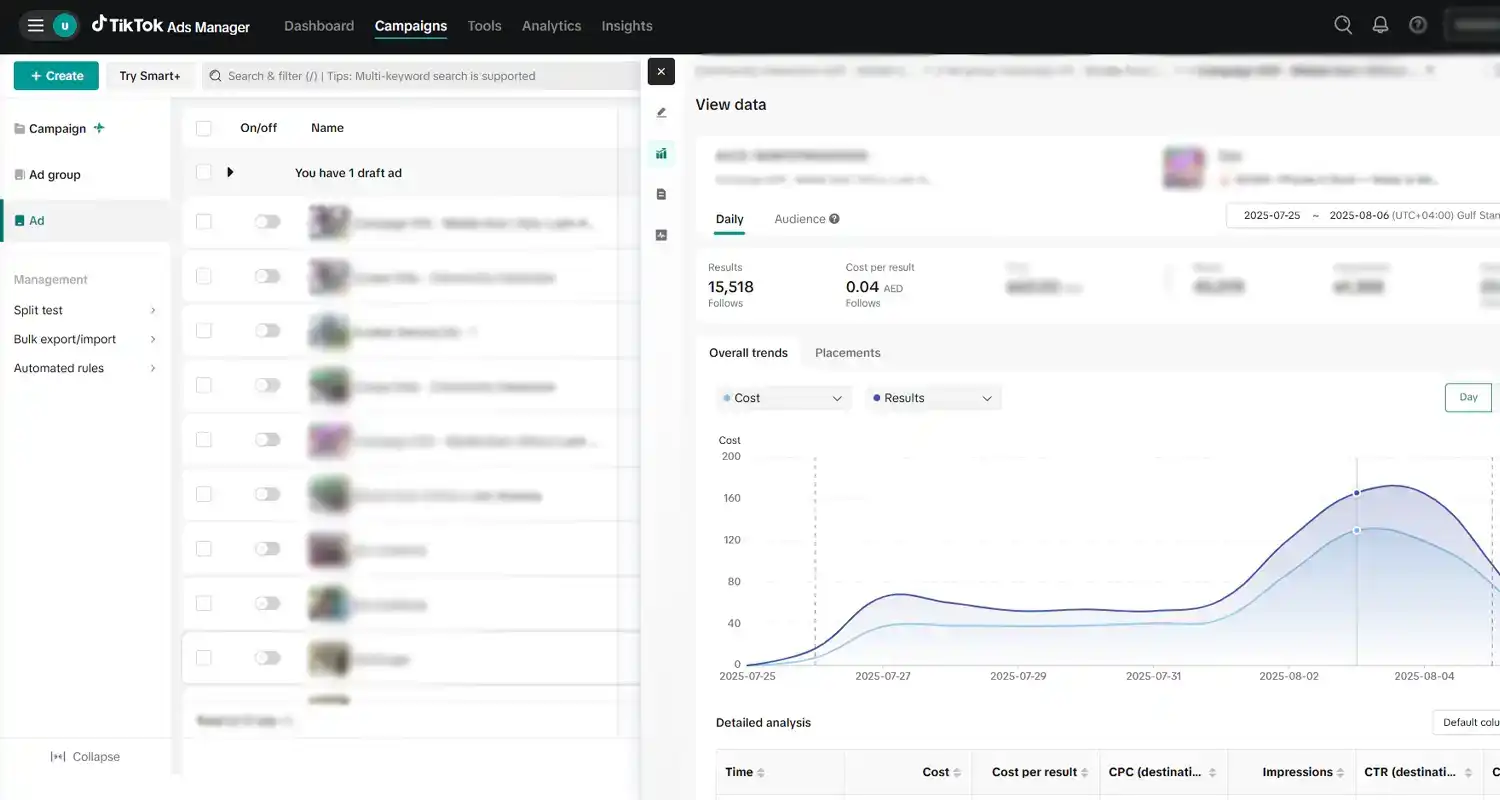Tick the checkbox beside the draft ad row

click(x=204, y=172)
